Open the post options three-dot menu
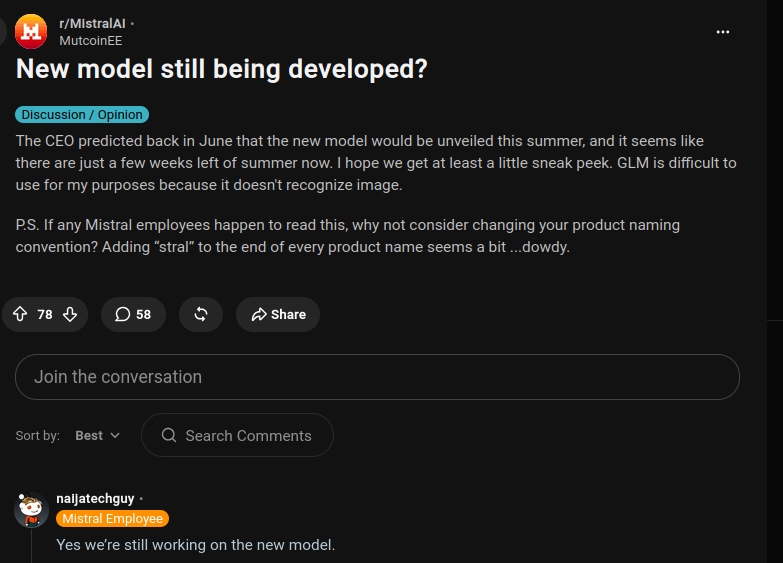 point(723,32)
